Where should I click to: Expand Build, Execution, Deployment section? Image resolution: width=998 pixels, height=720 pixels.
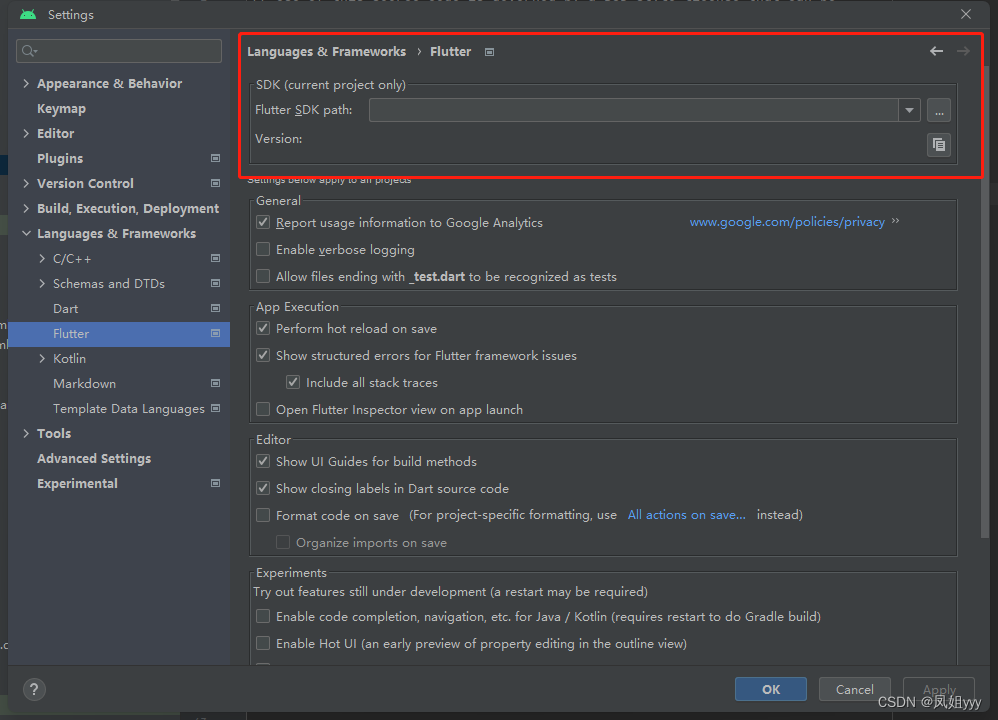(x=26, y=208)
